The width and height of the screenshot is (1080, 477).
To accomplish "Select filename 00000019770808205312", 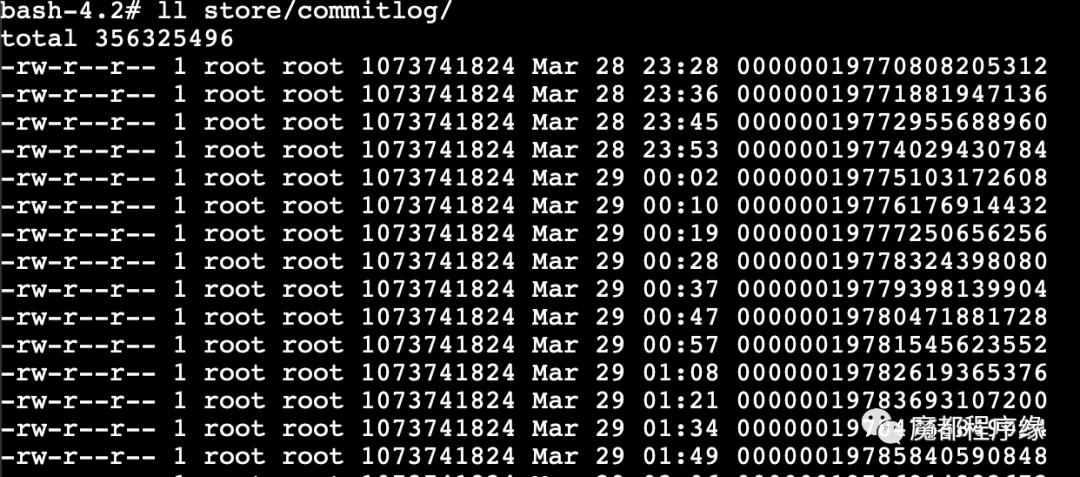I will [892, 66].
